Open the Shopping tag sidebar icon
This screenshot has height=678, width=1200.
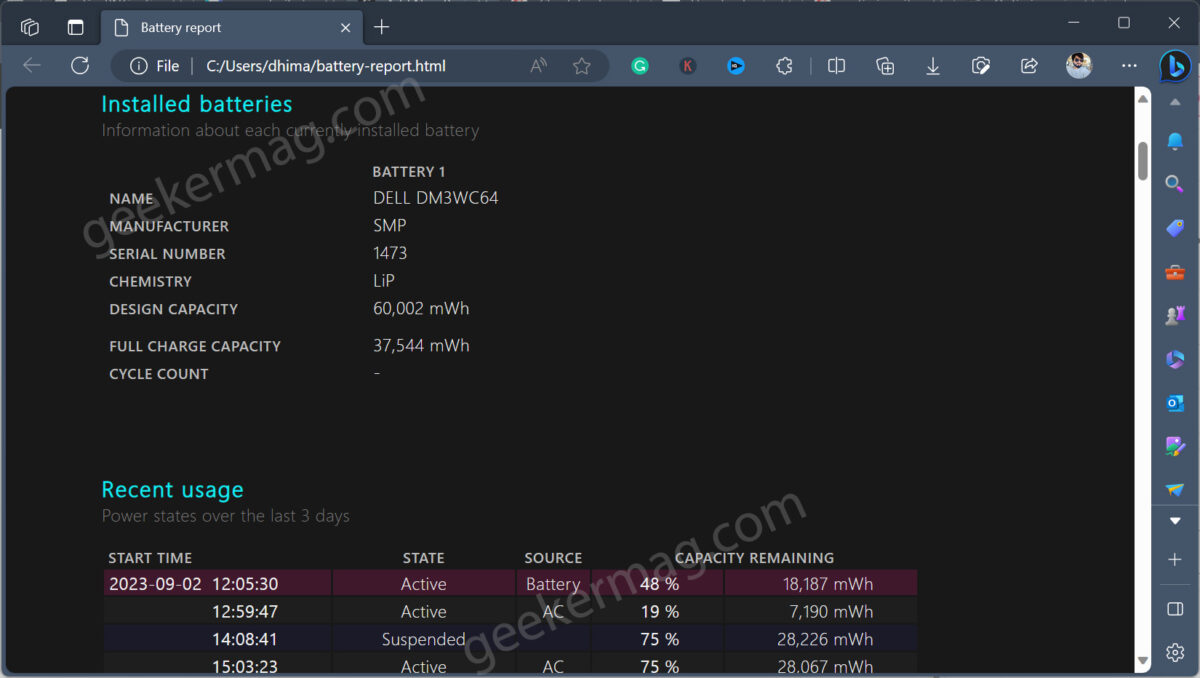[x=1174, y=228]
